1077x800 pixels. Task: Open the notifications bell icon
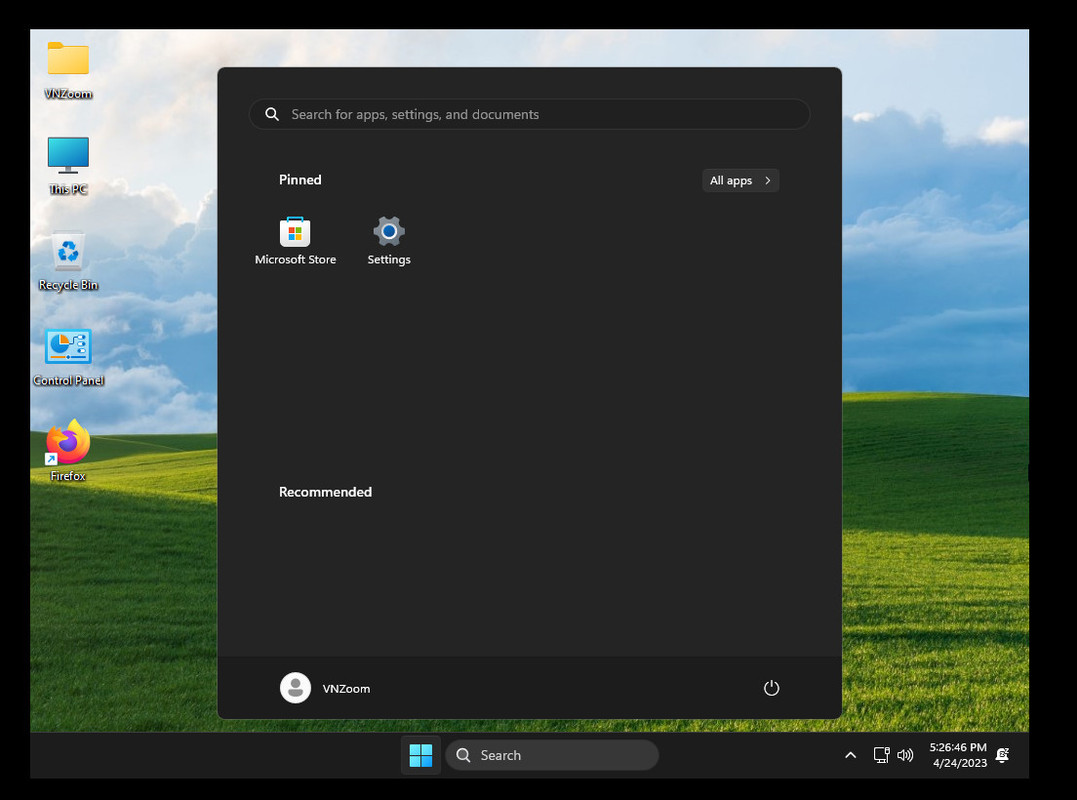tap(1003, 755)
